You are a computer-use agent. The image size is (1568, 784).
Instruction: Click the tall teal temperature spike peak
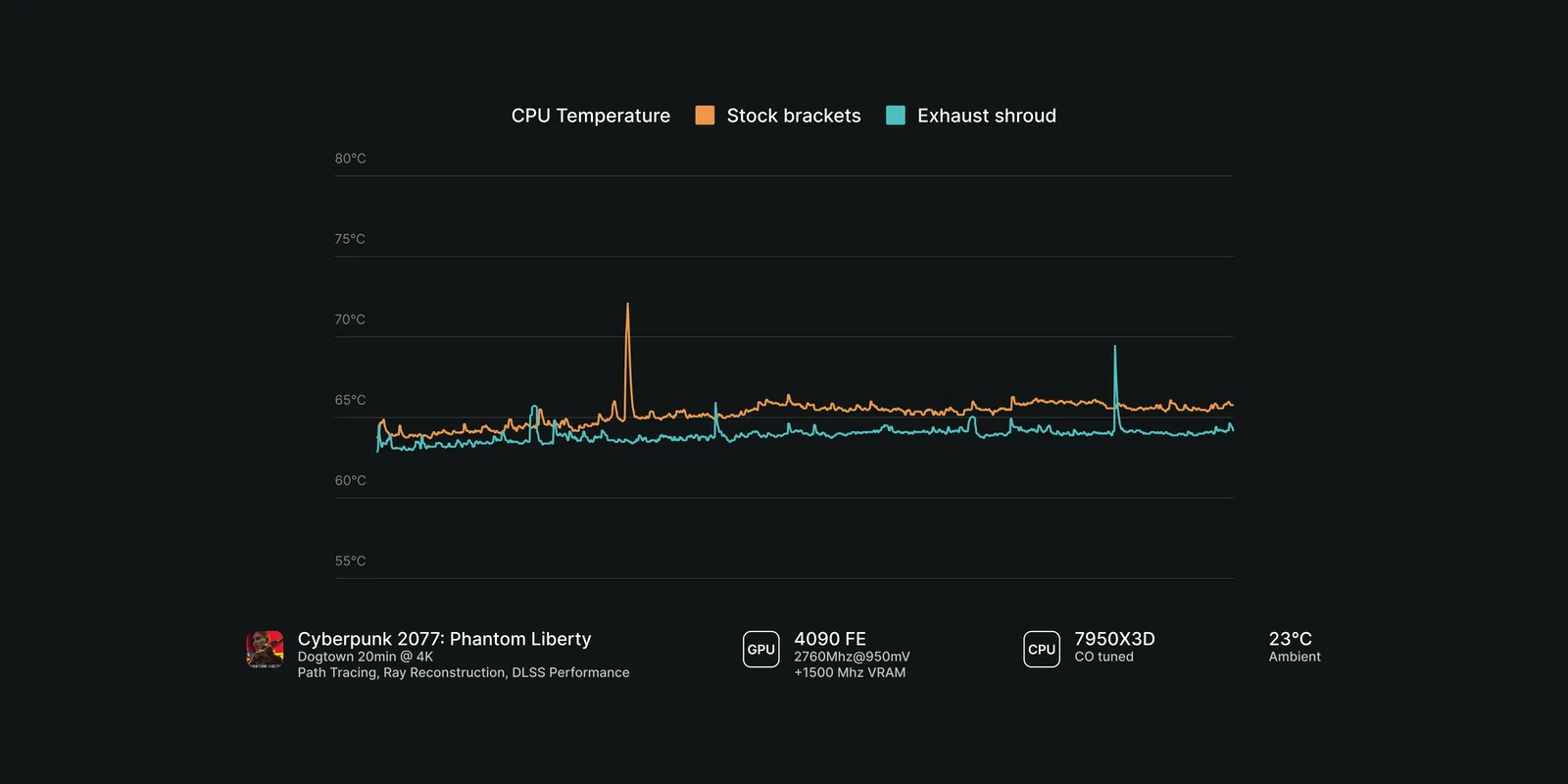(x=1114, y=348)
